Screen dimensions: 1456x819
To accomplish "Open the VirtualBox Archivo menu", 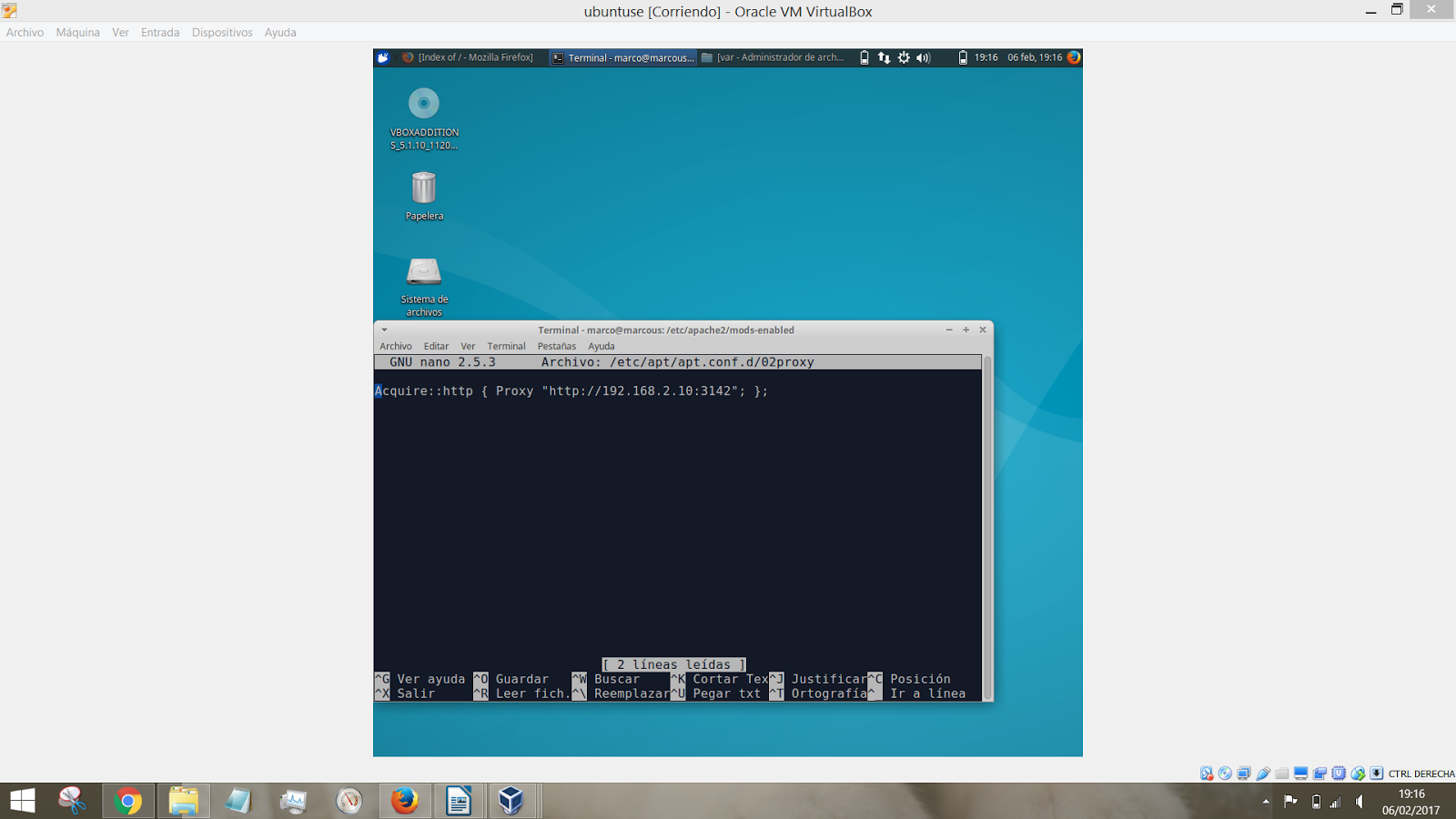I will (25, 32).
